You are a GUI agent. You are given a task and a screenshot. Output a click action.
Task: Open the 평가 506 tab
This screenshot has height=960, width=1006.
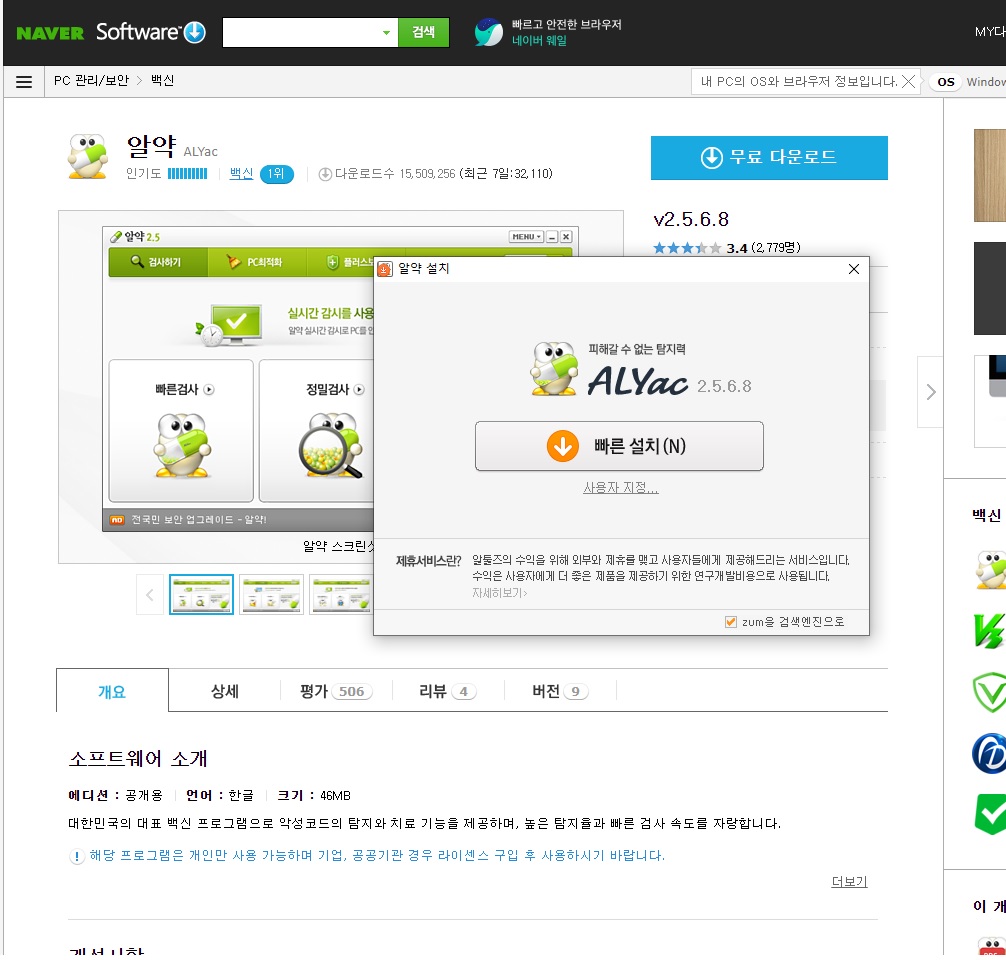click(x=336, y=691)
